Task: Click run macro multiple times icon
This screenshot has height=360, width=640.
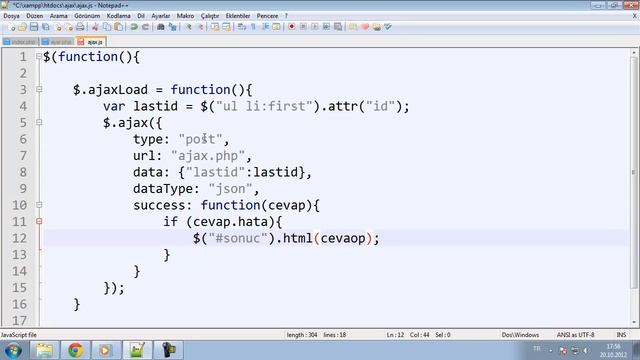Action: click(x=326, y=27)
